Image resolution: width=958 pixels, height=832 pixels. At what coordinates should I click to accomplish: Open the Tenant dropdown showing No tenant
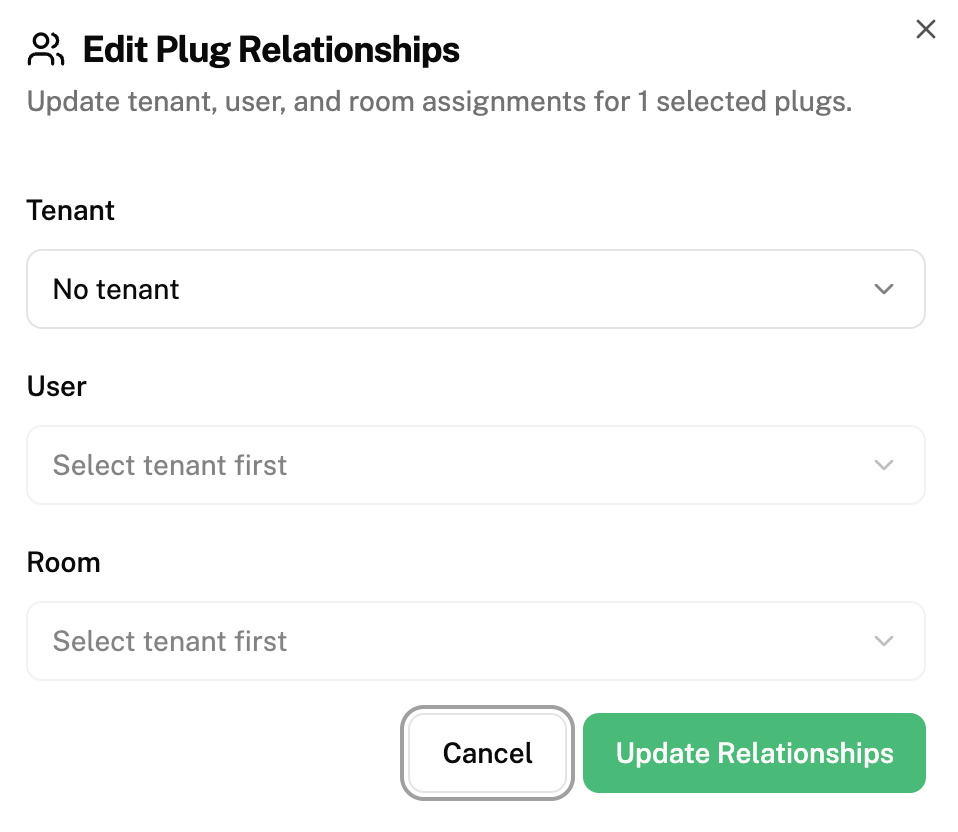pyautogui.click(x=476, y=289)
